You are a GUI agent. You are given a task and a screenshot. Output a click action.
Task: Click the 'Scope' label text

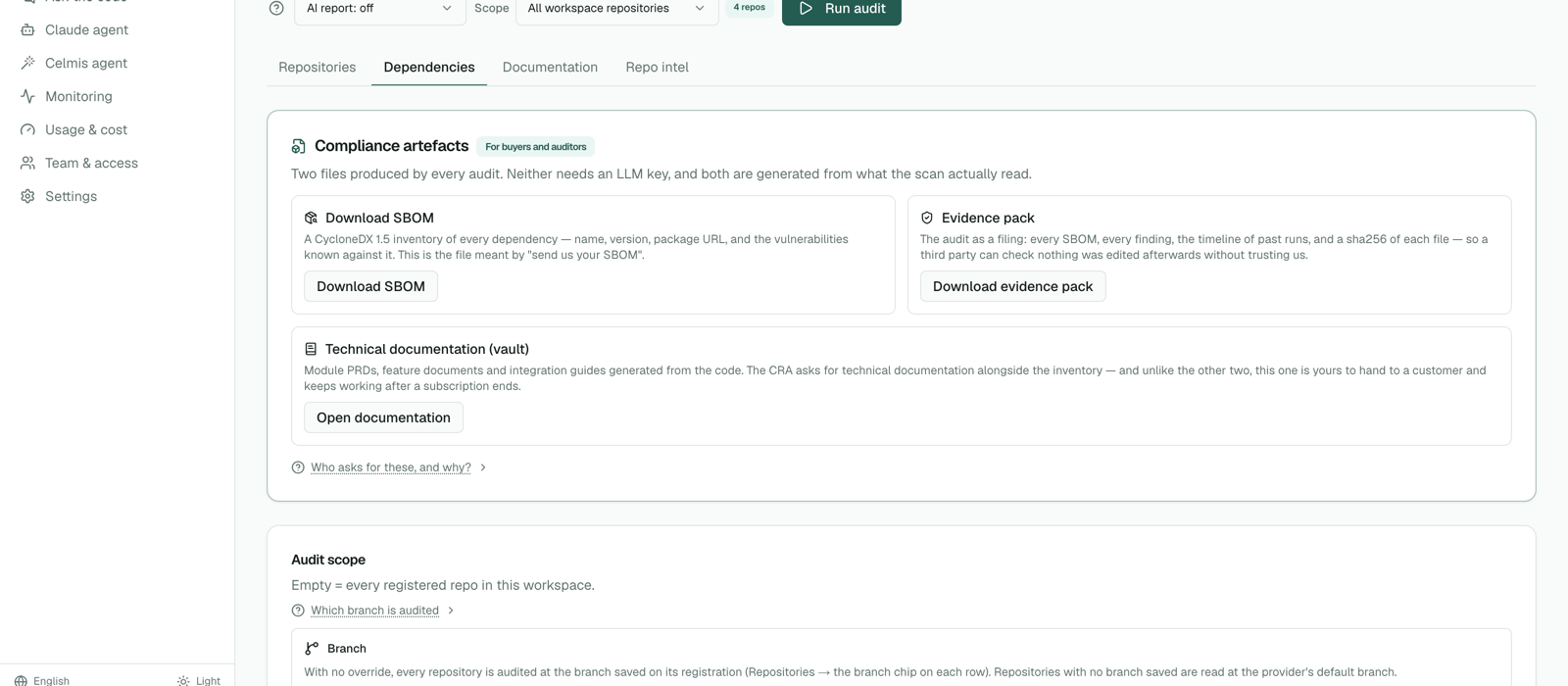(492, 8)
